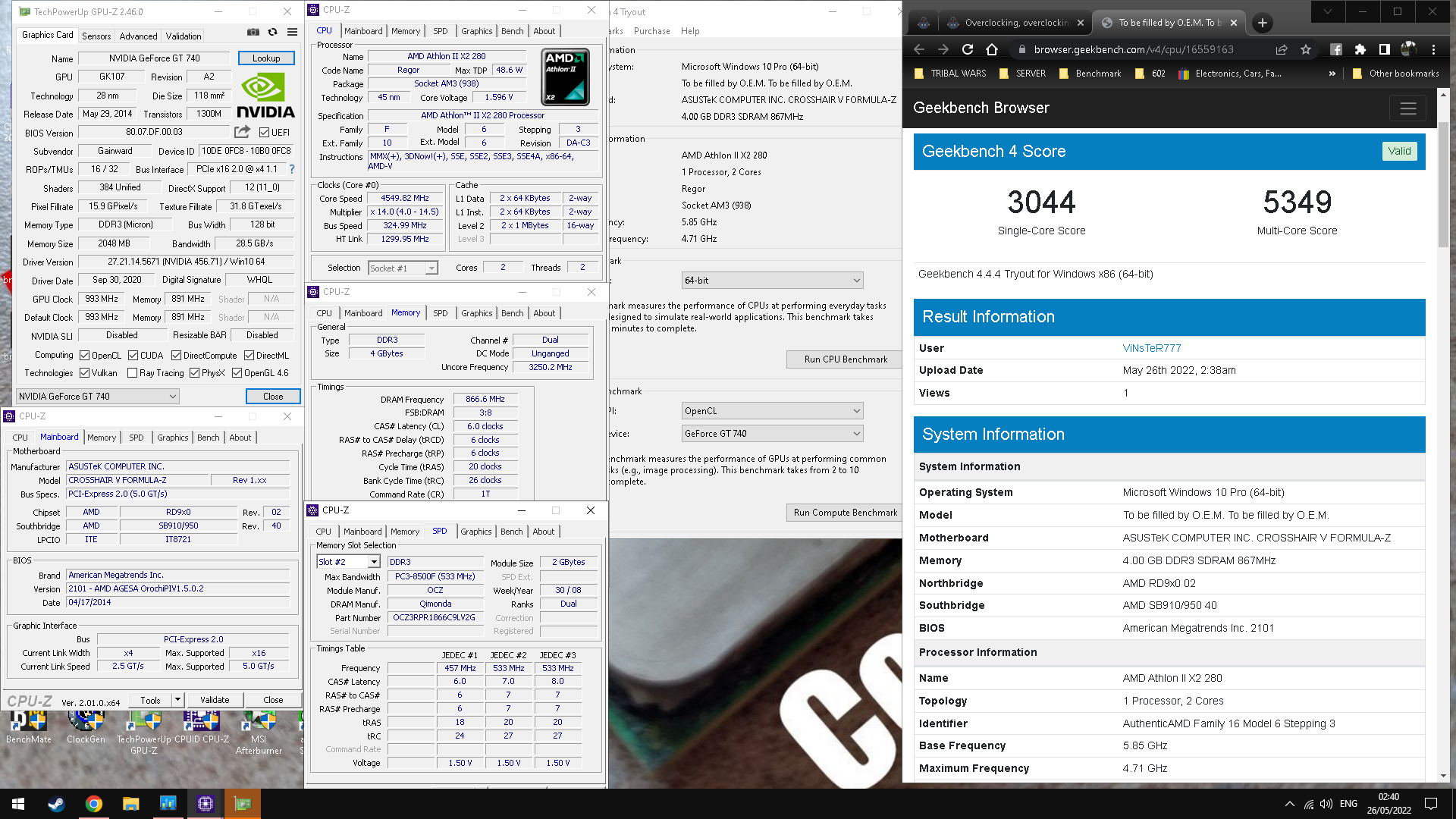Toggle the Vulkan checkbox
This screenshot has width=1456, height=819.
pyautogui.click(x=85, y=373)
